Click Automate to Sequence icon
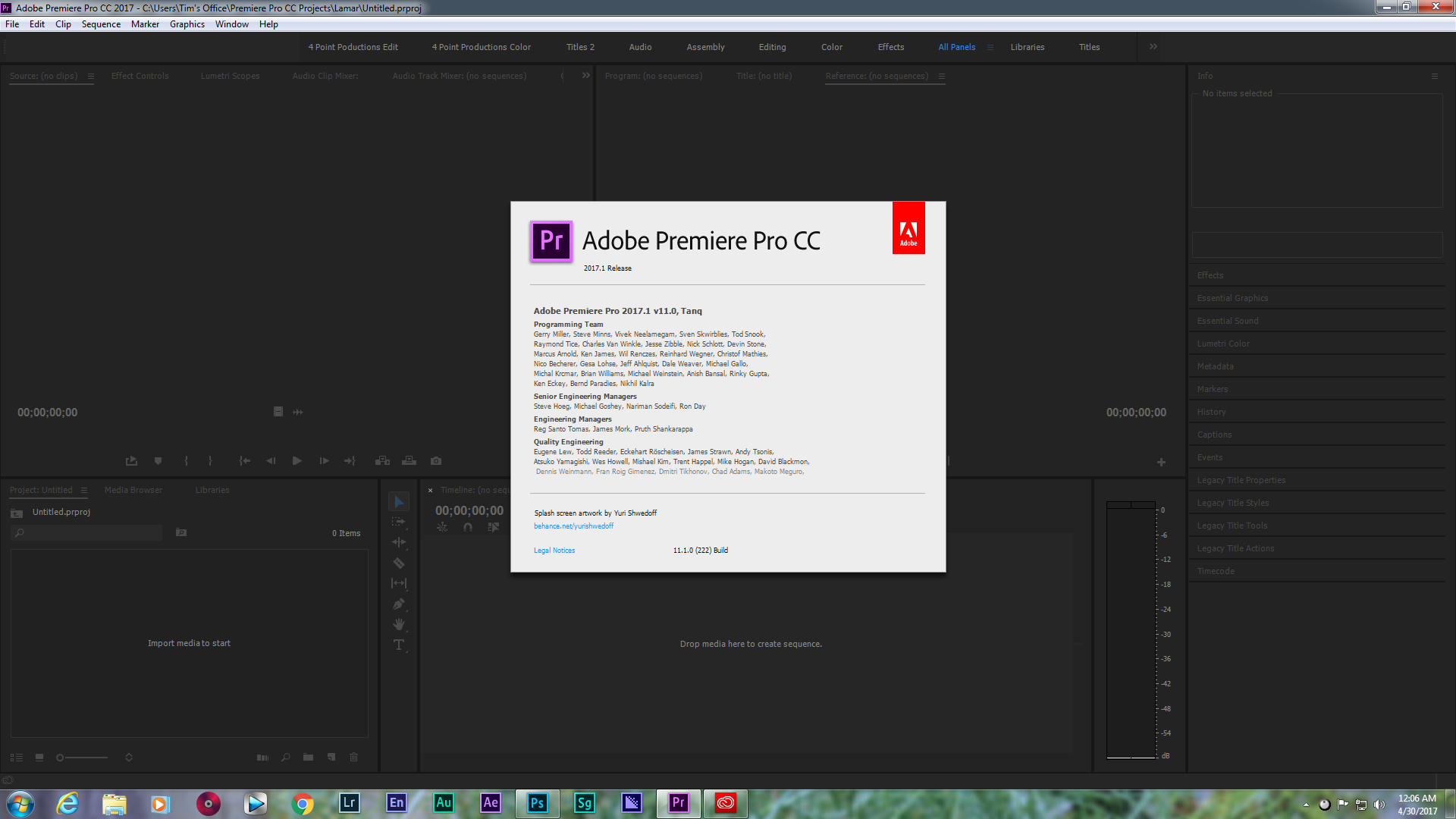The width and height of the screenshot is (1456, 819). [x=262, y=757]
